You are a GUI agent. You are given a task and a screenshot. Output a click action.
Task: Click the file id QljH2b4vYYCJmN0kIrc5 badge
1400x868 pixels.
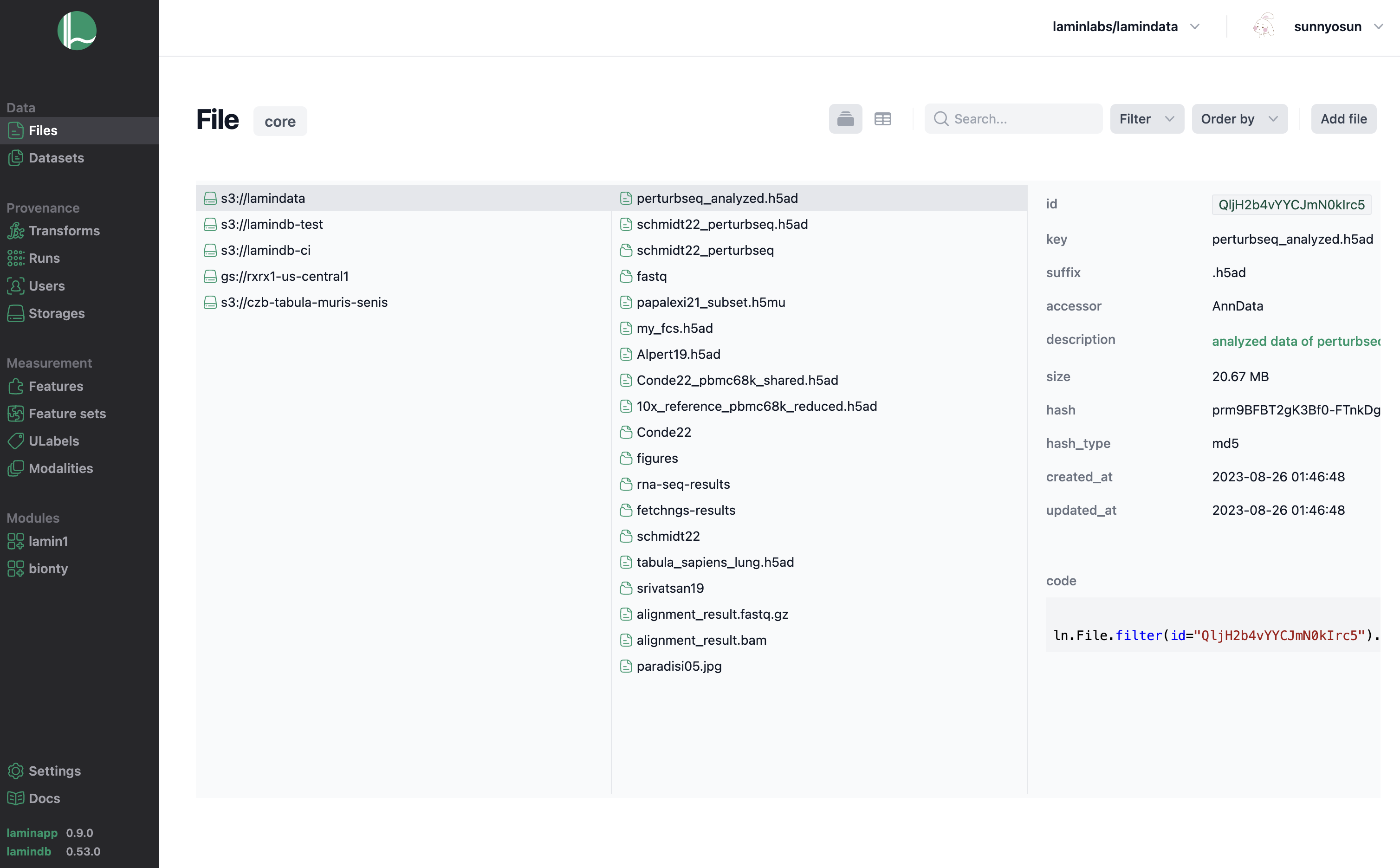(x=1291, y=205)
